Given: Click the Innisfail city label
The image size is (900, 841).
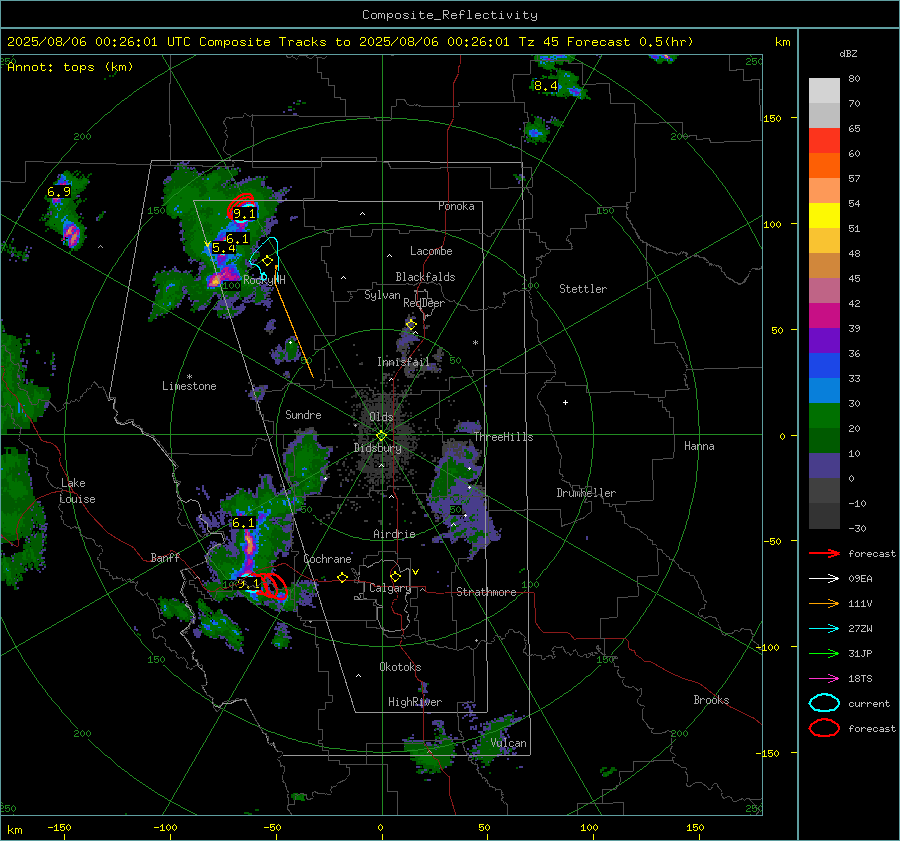Looking at the screenshot, I should pos(403,362).
